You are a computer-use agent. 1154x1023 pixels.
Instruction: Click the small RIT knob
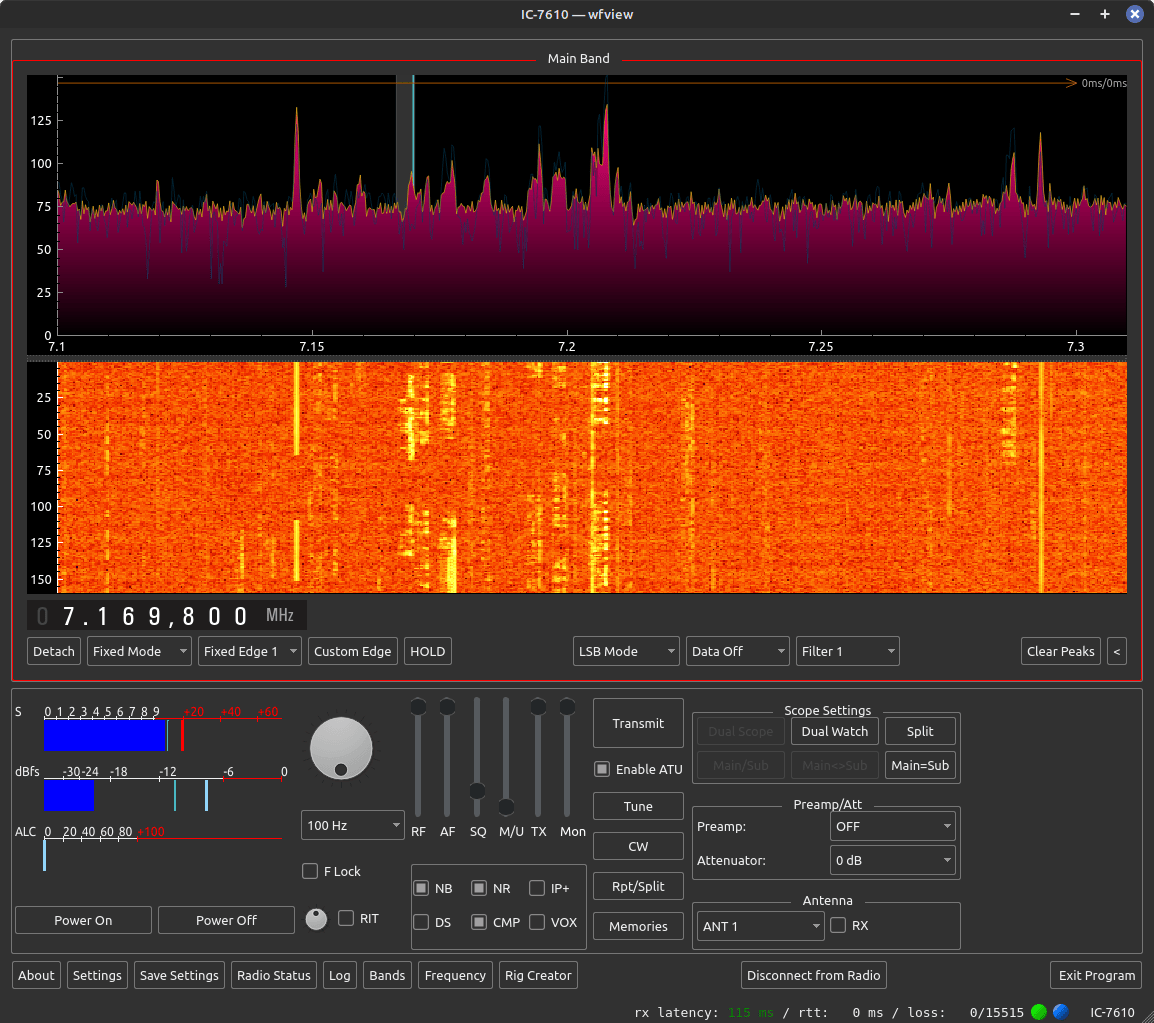click(x=316, y=919)
